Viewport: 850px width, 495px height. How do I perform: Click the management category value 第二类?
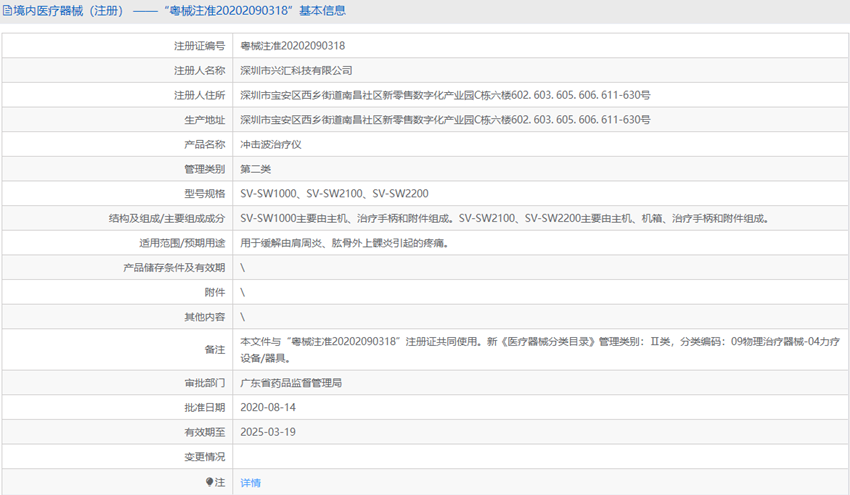click(x=256, y=169)
